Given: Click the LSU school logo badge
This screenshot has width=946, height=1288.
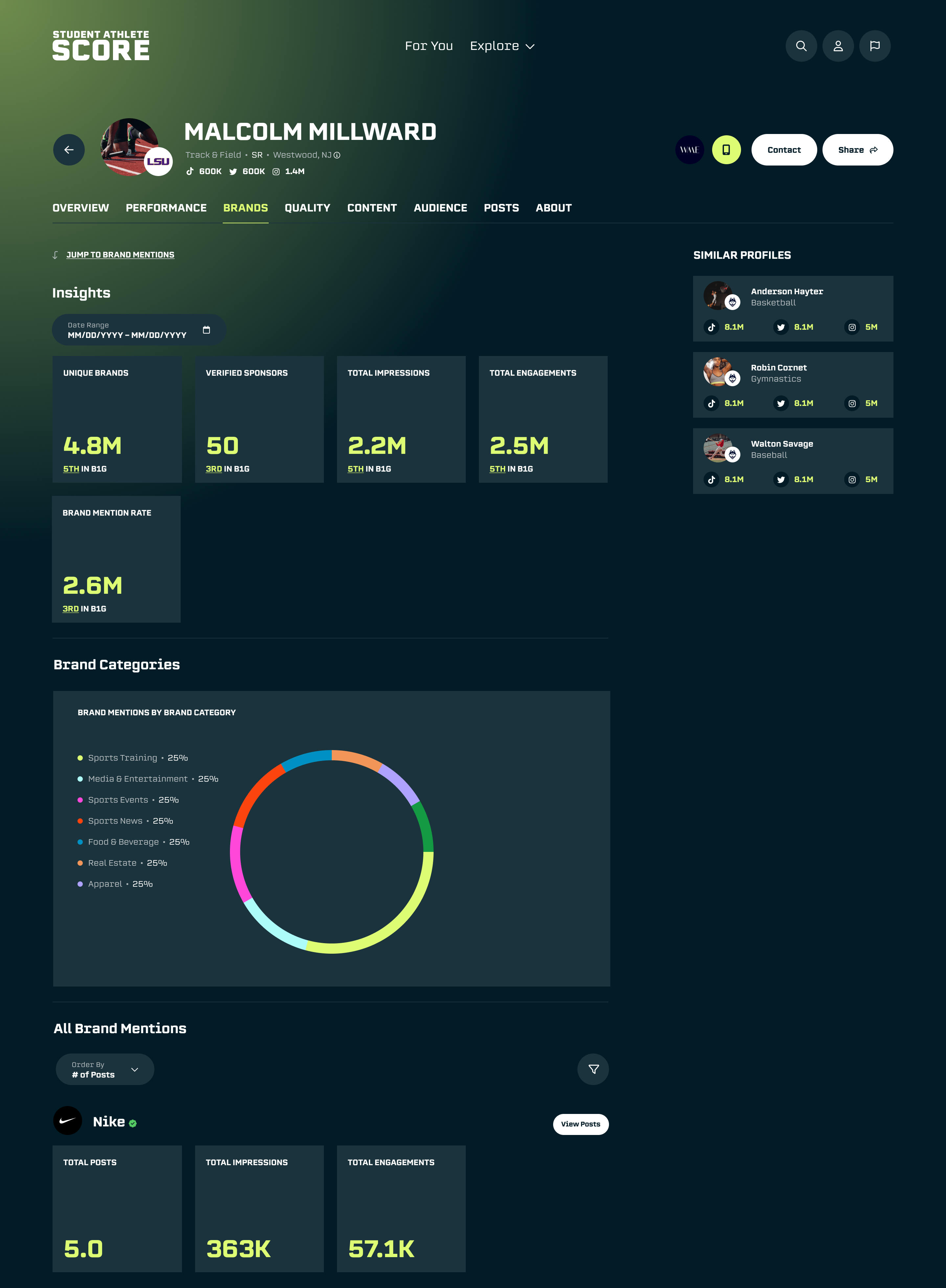Looking at the screenshot, I should click(158, 162).
